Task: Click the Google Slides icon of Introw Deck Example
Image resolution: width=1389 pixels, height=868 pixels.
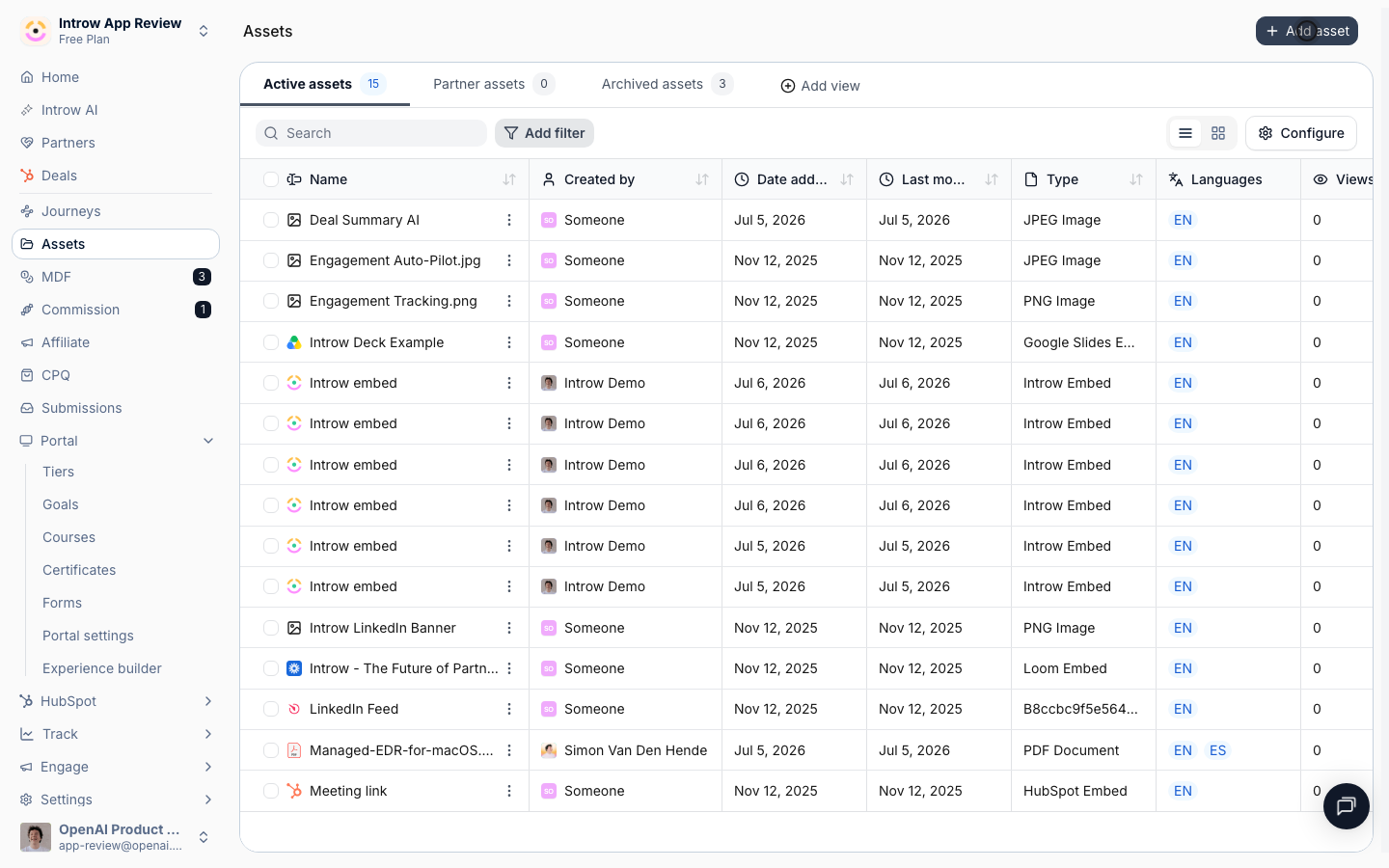Action: (x=294, y=342)
